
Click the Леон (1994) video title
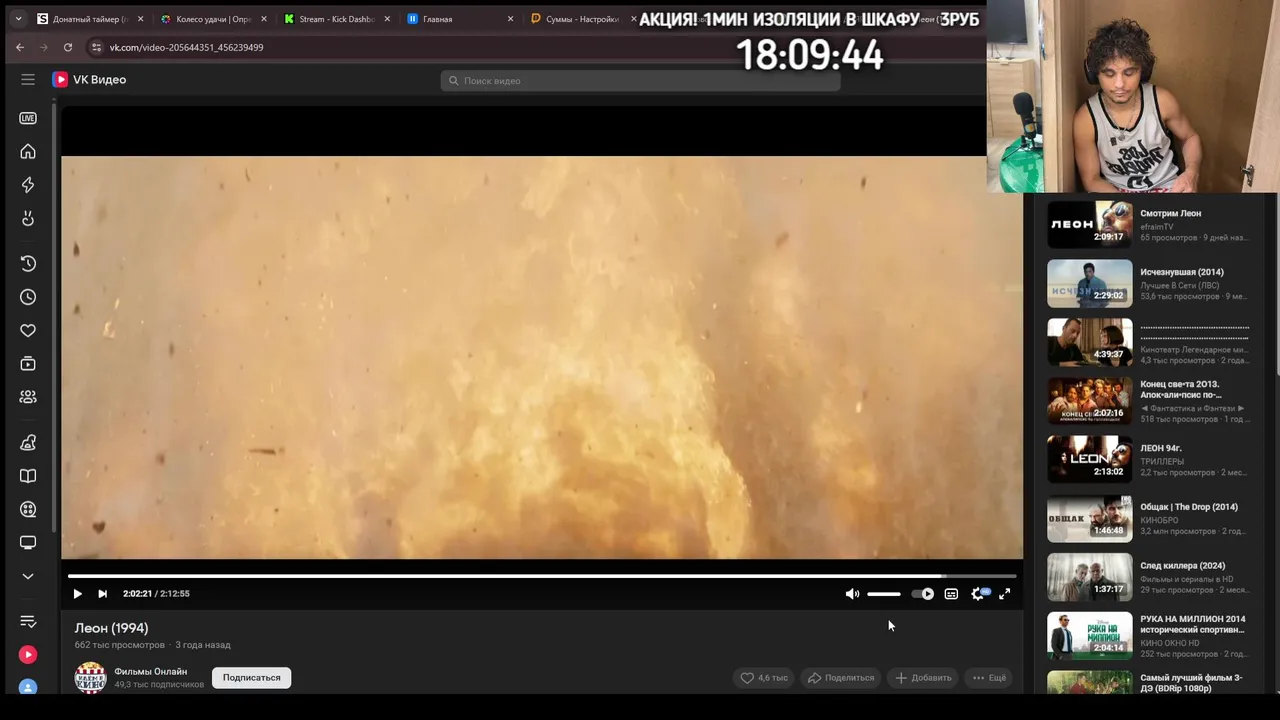111,628
